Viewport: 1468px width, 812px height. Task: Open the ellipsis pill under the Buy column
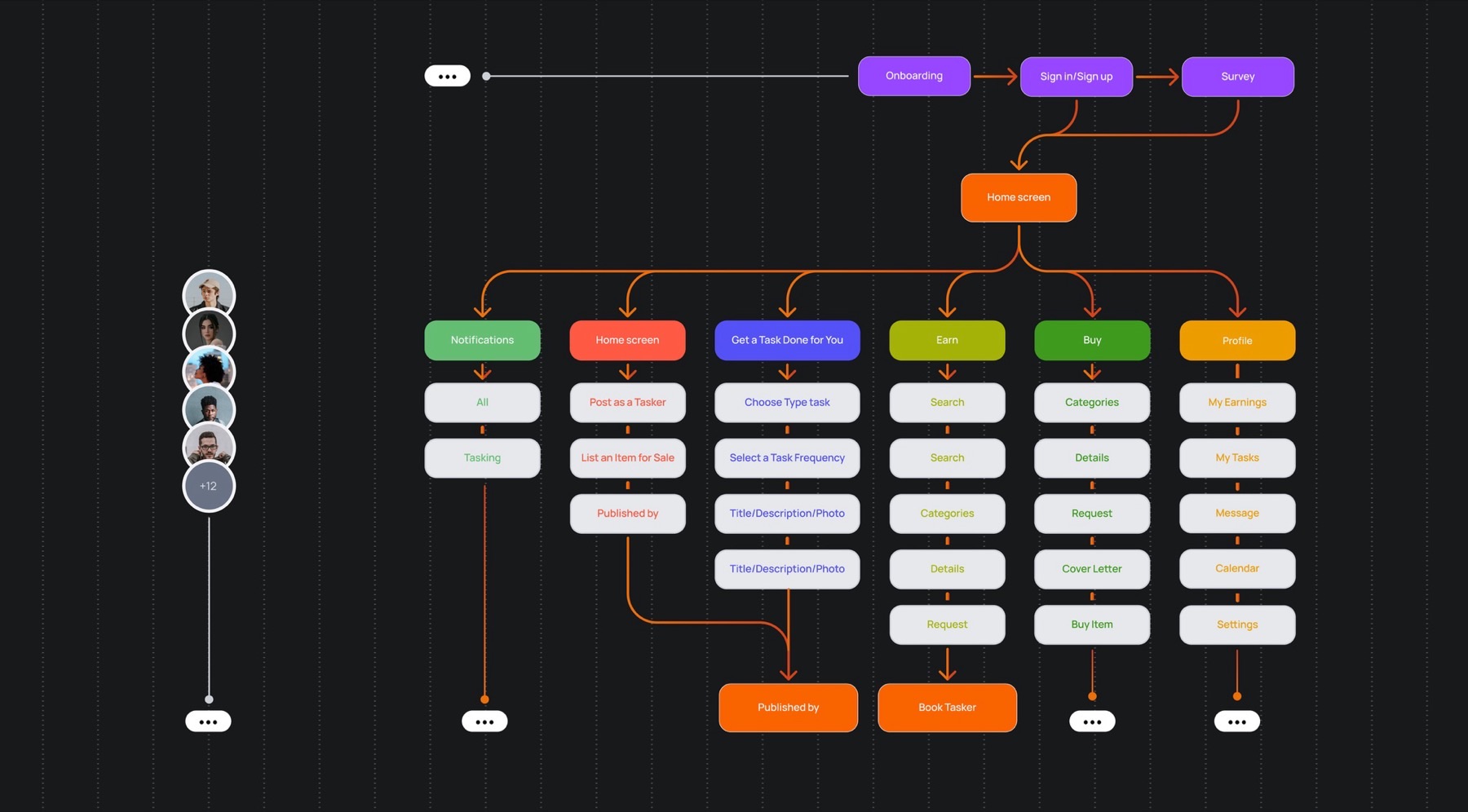(1092, 722)
